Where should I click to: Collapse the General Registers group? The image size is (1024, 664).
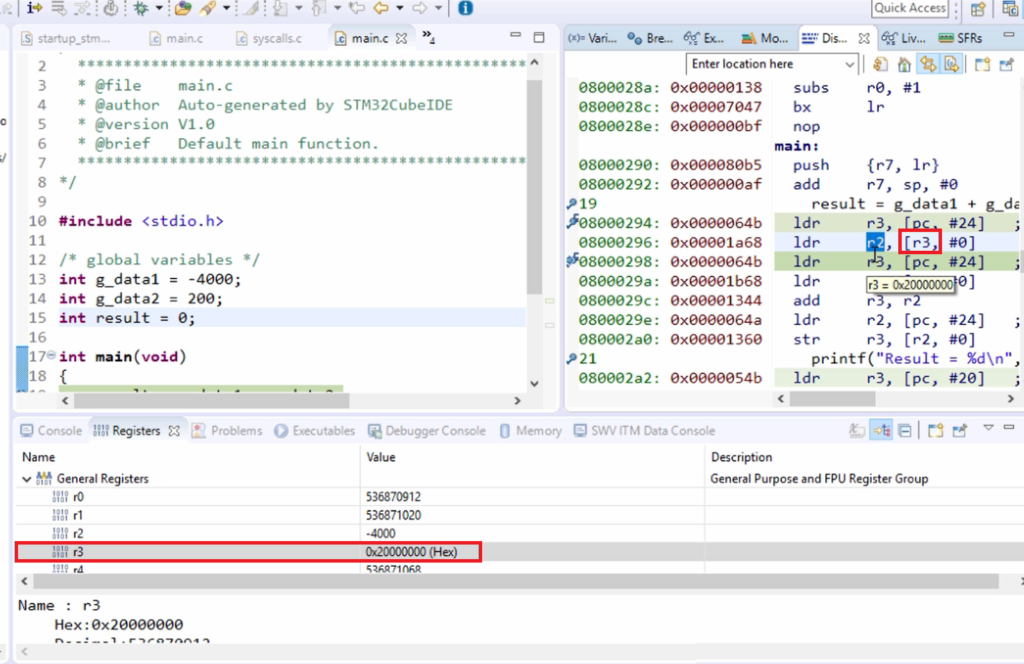(x=26, y=479)
